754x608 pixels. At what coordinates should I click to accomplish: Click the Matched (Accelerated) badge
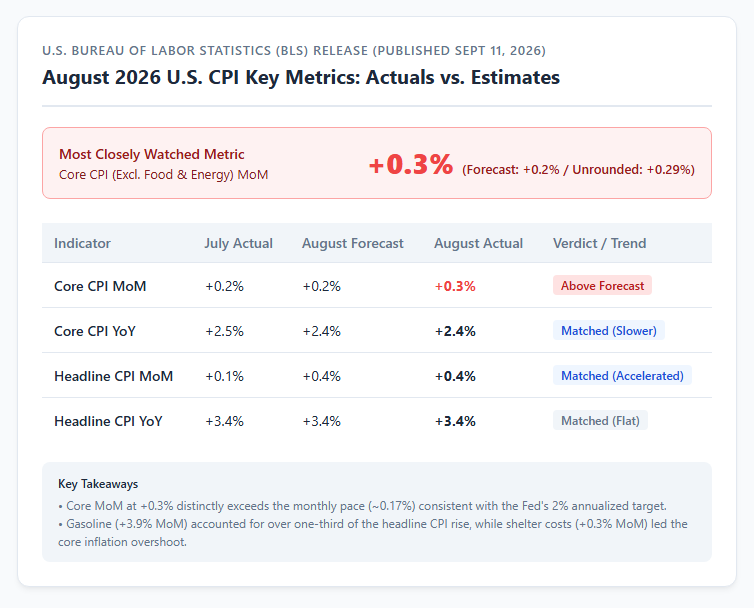[622, 375]
